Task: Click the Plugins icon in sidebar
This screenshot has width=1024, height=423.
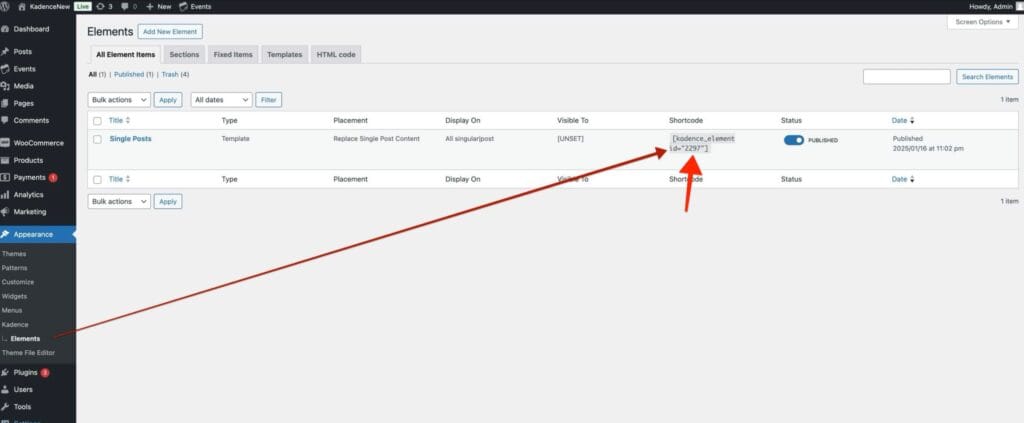Action: pyautogui.click(x=6, y=372)
